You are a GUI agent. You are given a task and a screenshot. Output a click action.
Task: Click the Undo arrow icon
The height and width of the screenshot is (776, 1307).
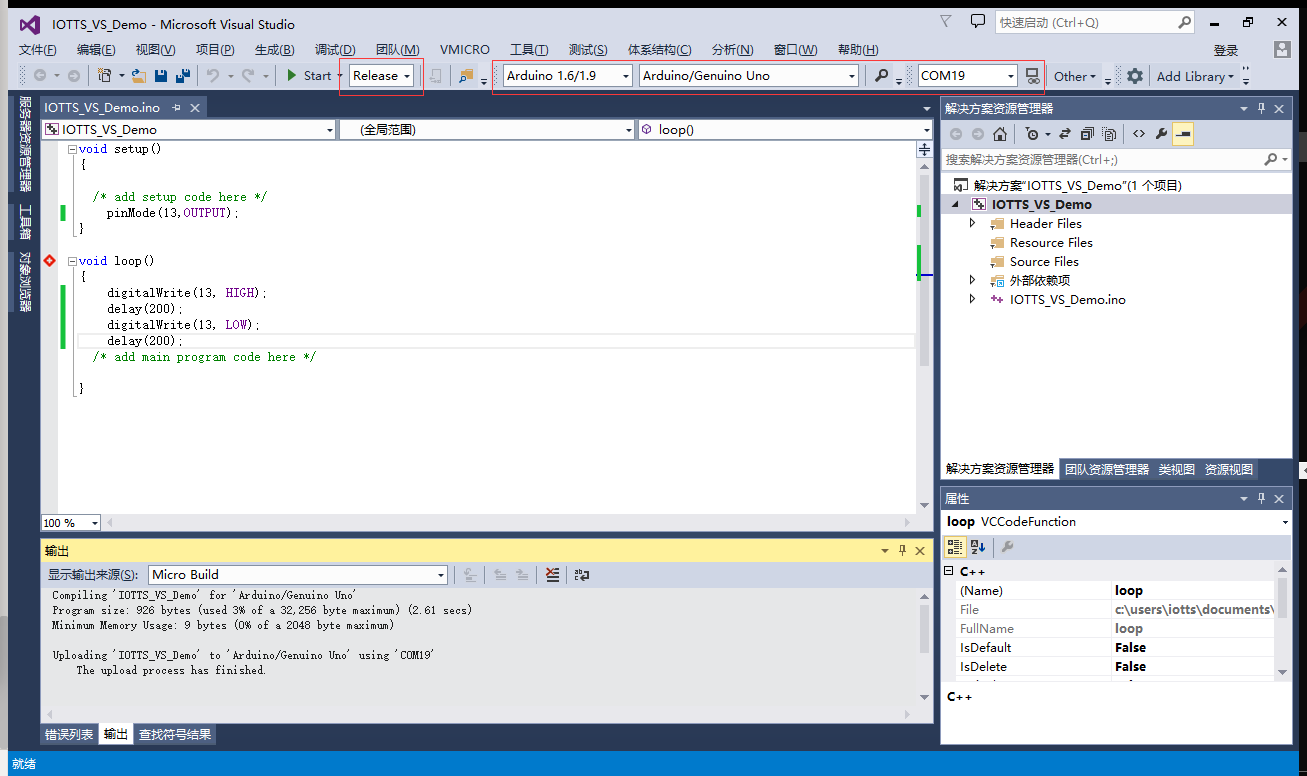coord(212,75)
